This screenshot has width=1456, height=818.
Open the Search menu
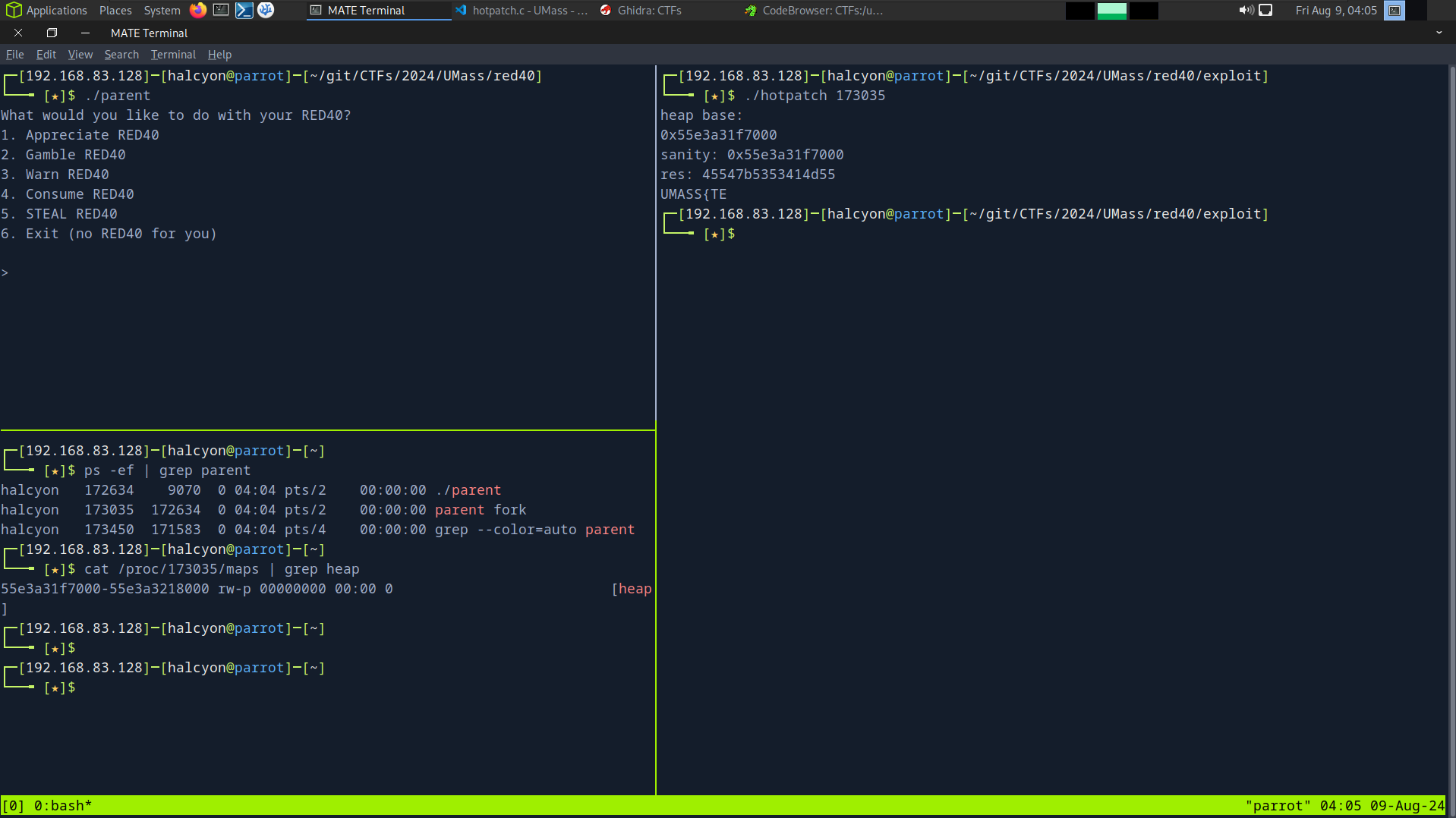tap(121, 55)
